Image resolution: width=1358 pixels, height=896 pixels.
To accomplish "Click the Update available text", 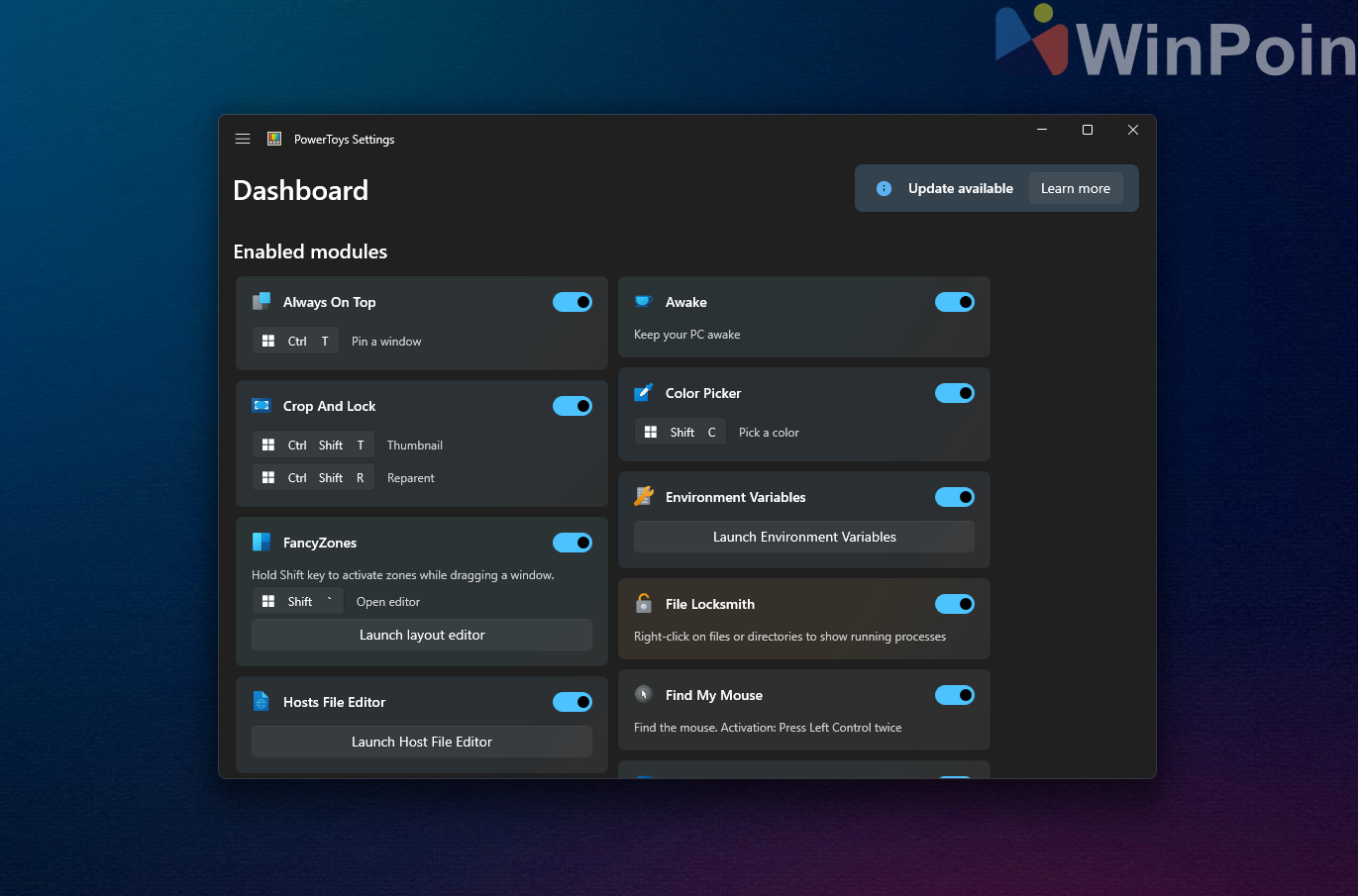I will [961, 188].
